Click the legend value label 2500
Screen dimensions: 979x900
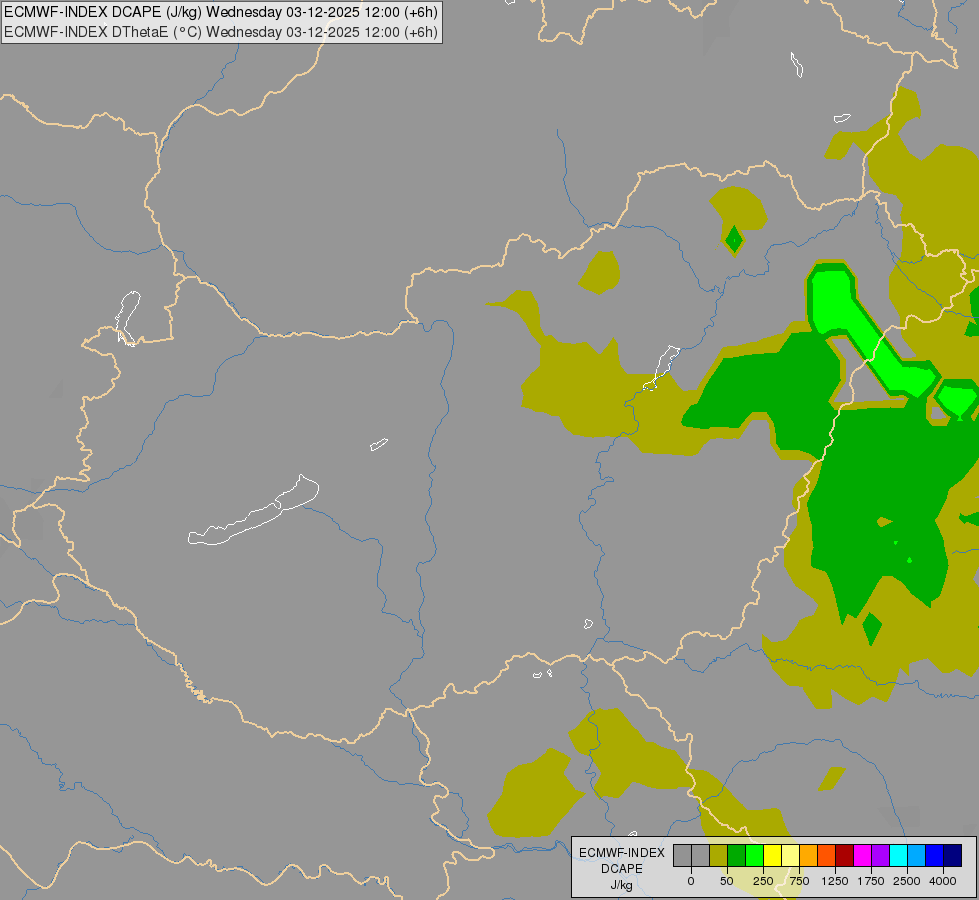click(x=907, y=881)
